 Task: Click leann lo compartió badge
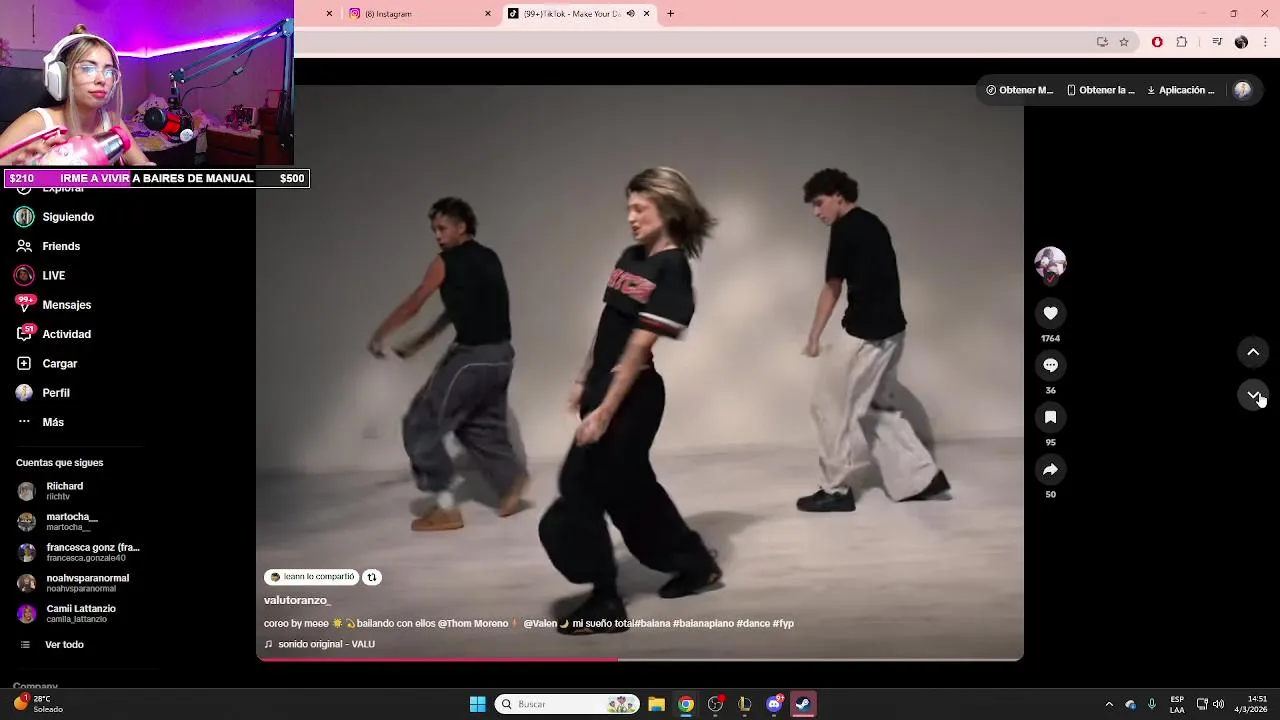click(311, 577)
